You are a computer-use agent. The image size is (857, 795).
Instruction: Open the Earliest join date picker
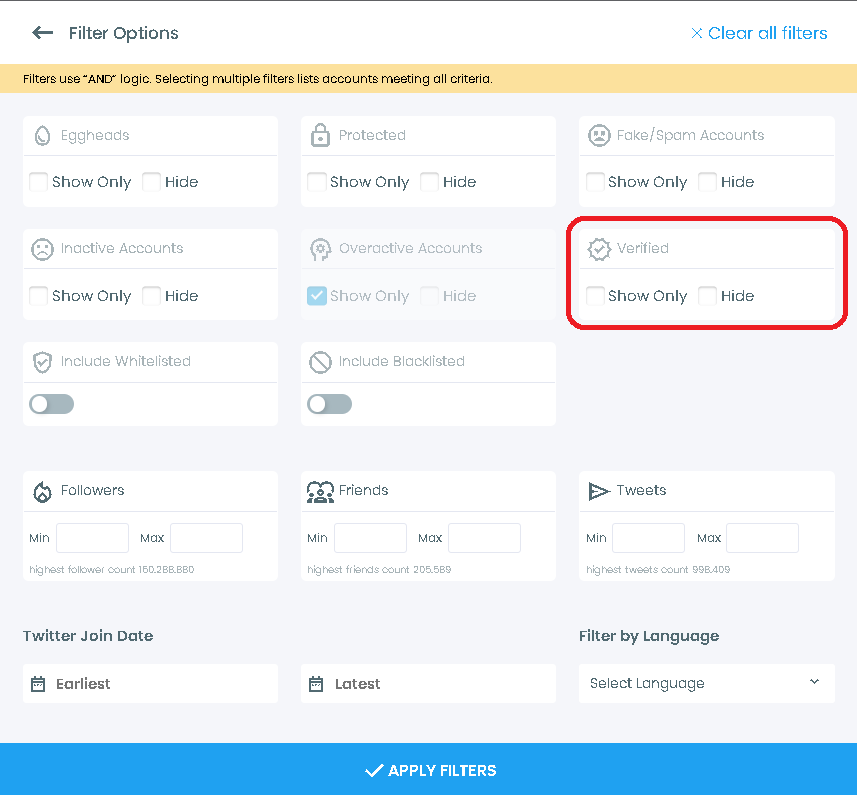[150, 683]
